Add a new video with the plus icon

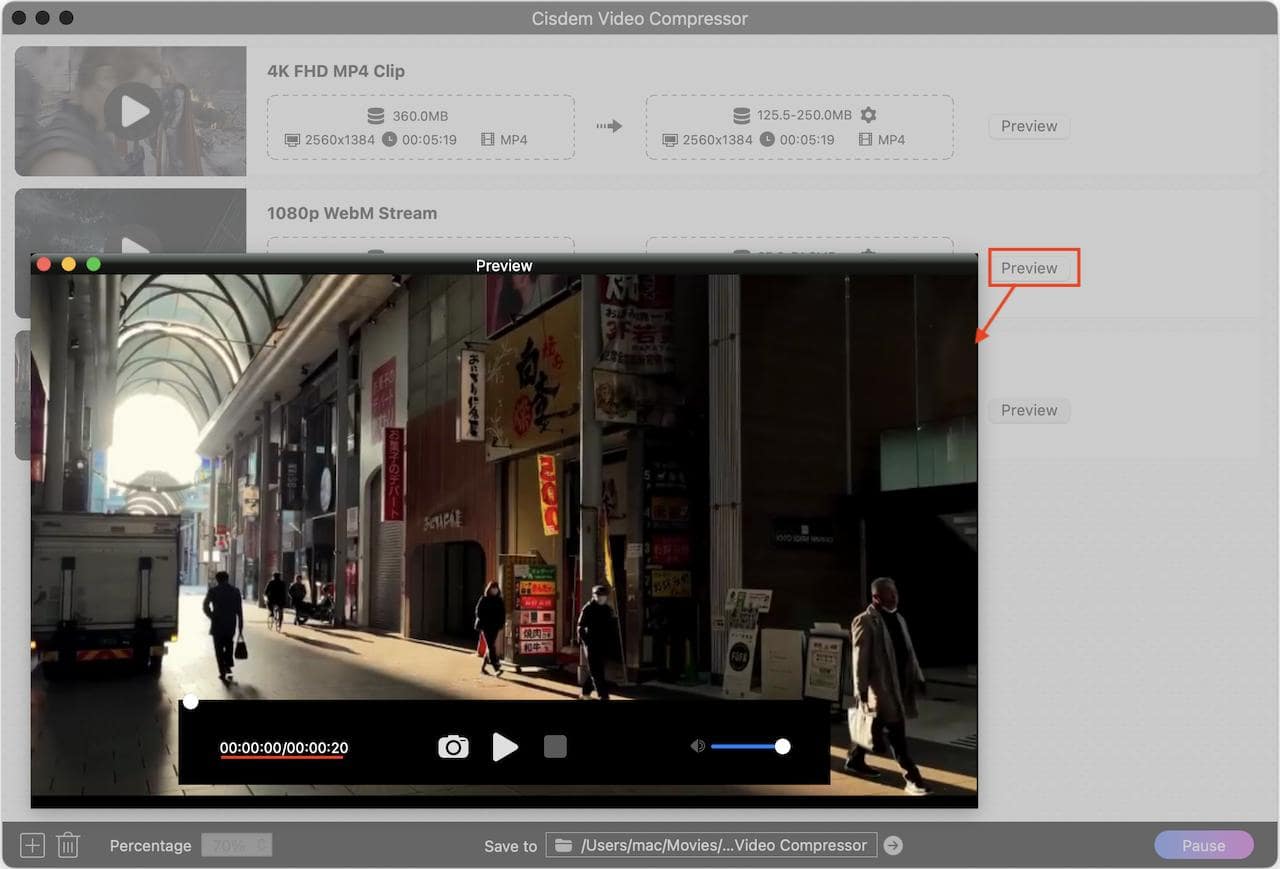click(x=31, y=845)
